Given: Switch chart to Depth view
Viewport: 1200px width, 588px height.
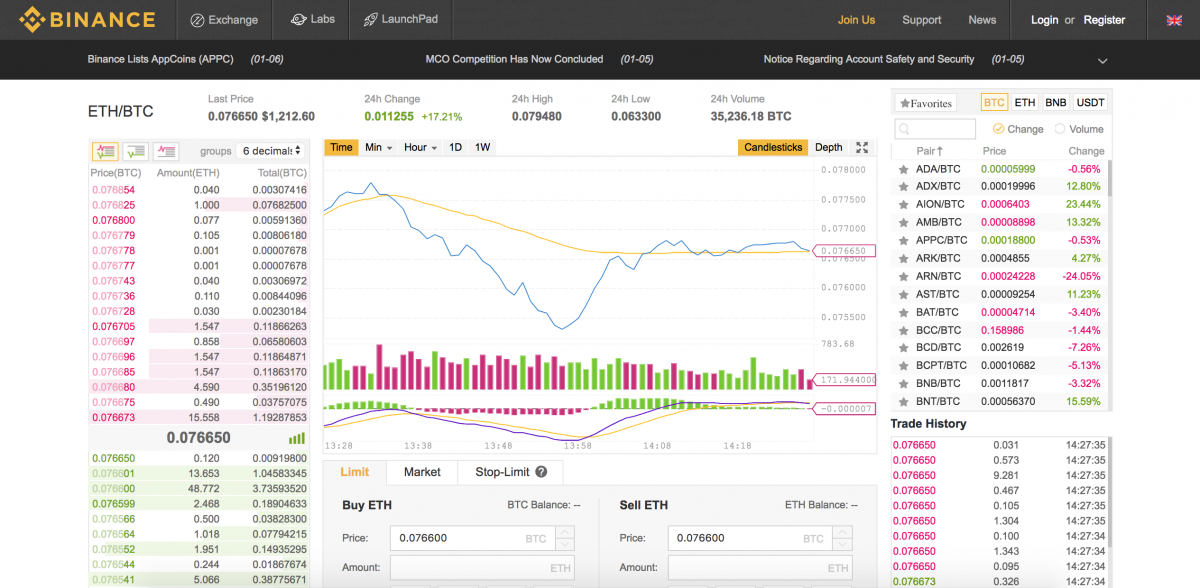Looking at the screenshot, I should tap(829, 147).
